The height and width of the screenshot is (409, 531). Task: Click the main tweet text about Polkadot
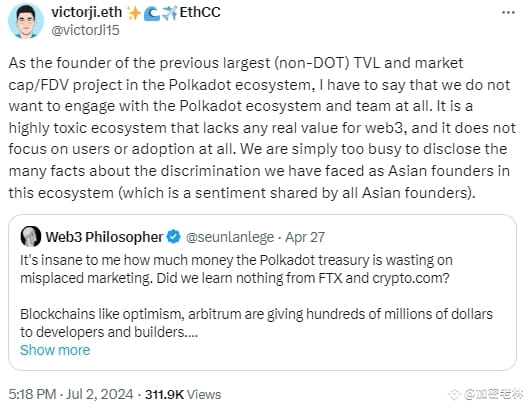click(x=262, y=128)
